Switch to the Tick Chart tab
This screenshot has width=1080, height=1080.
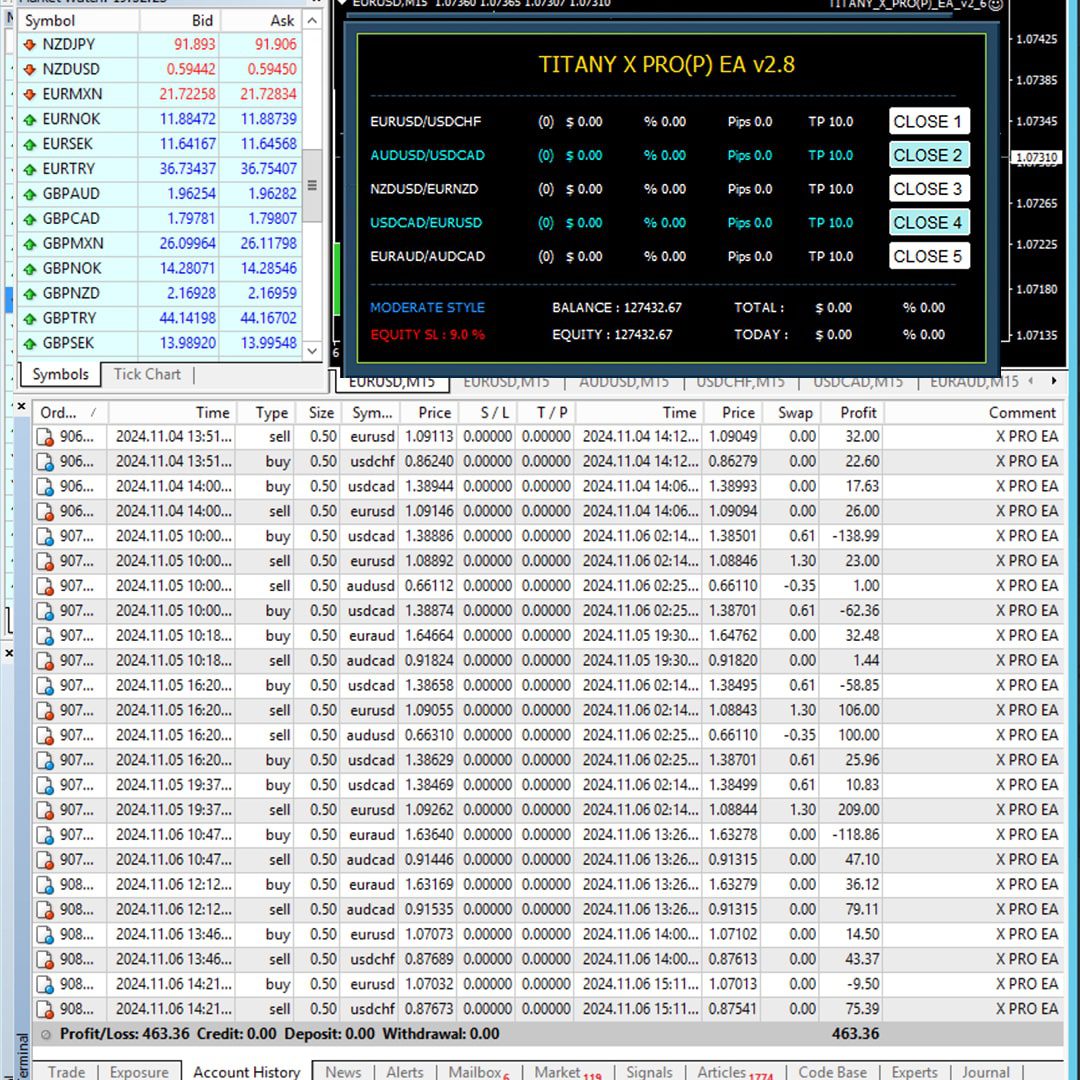click(x=147, y=374)
